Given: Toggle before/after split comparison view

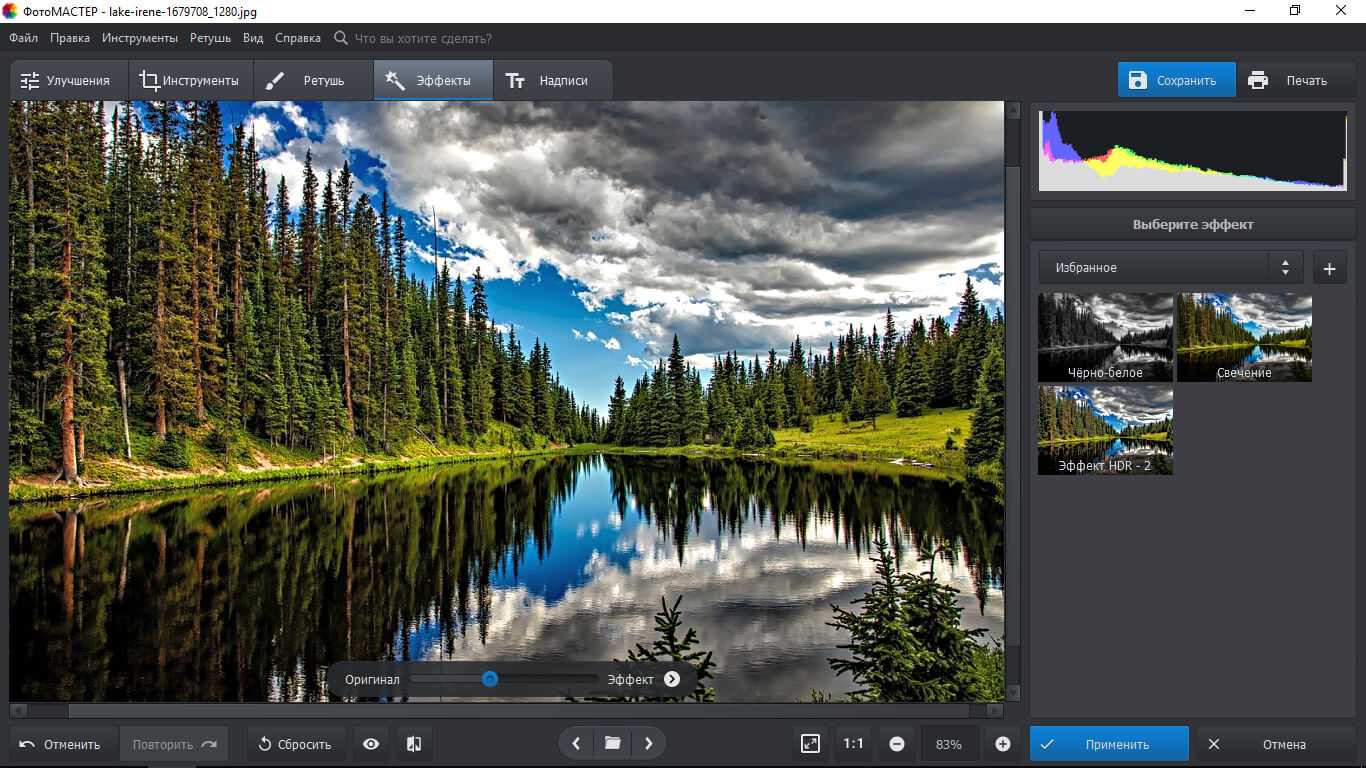Looking at the screenshot, I should [414, 744].
